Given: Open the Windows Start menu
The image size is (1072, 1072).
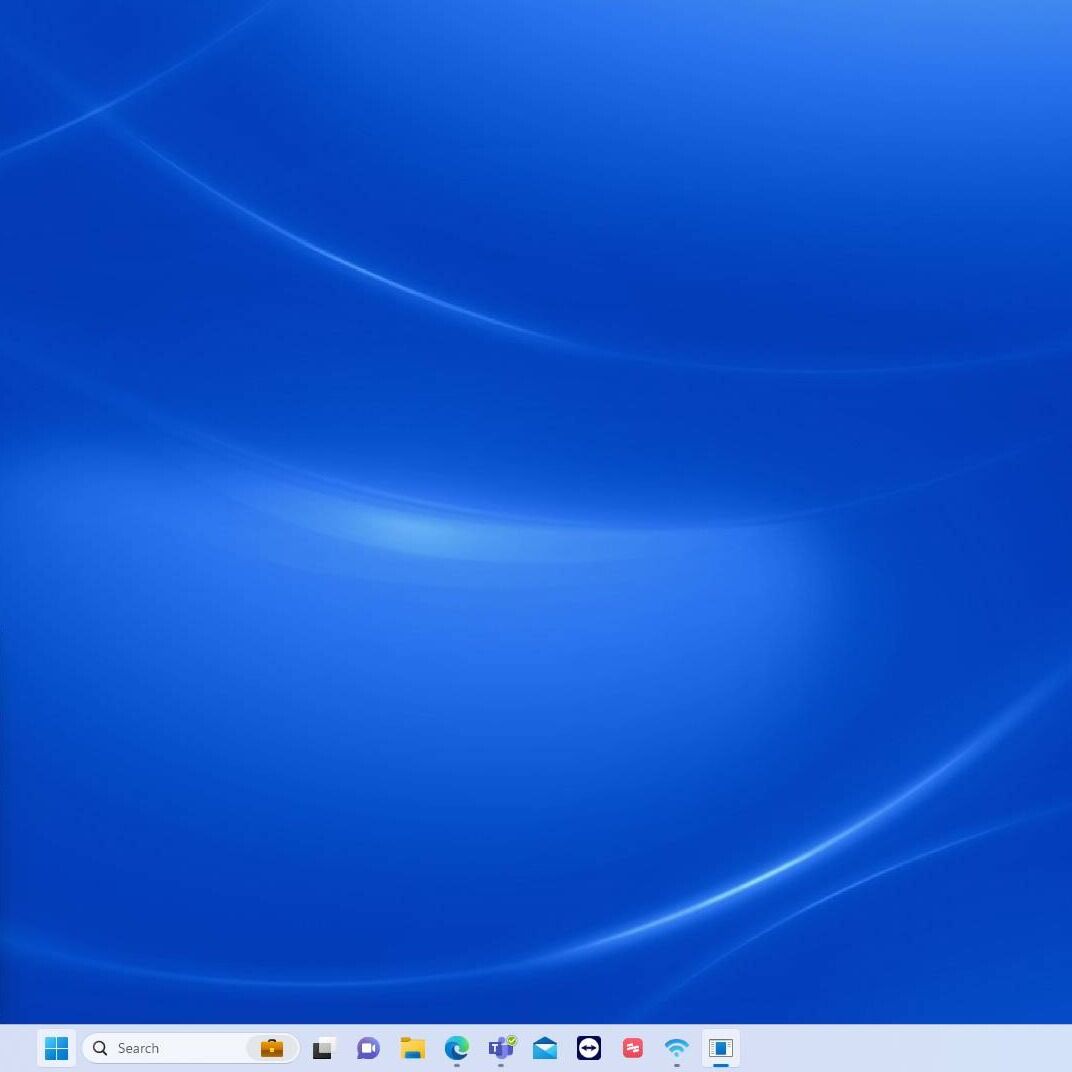Looking at the screenshot, I should [56, 1047].
